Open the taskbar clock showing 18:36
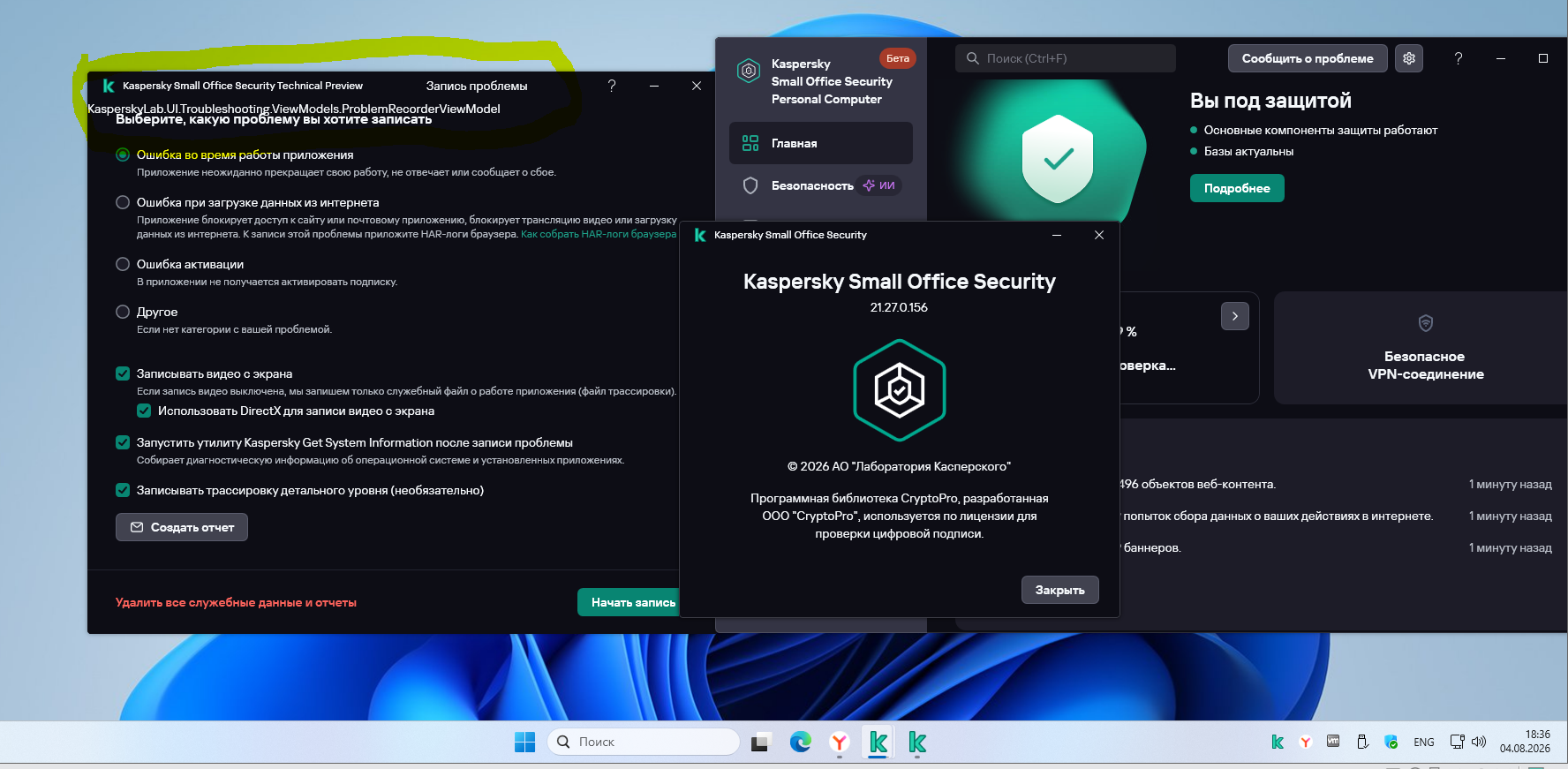The width and height of the screenshot is (1568, 769). (x=1525, y=742)
